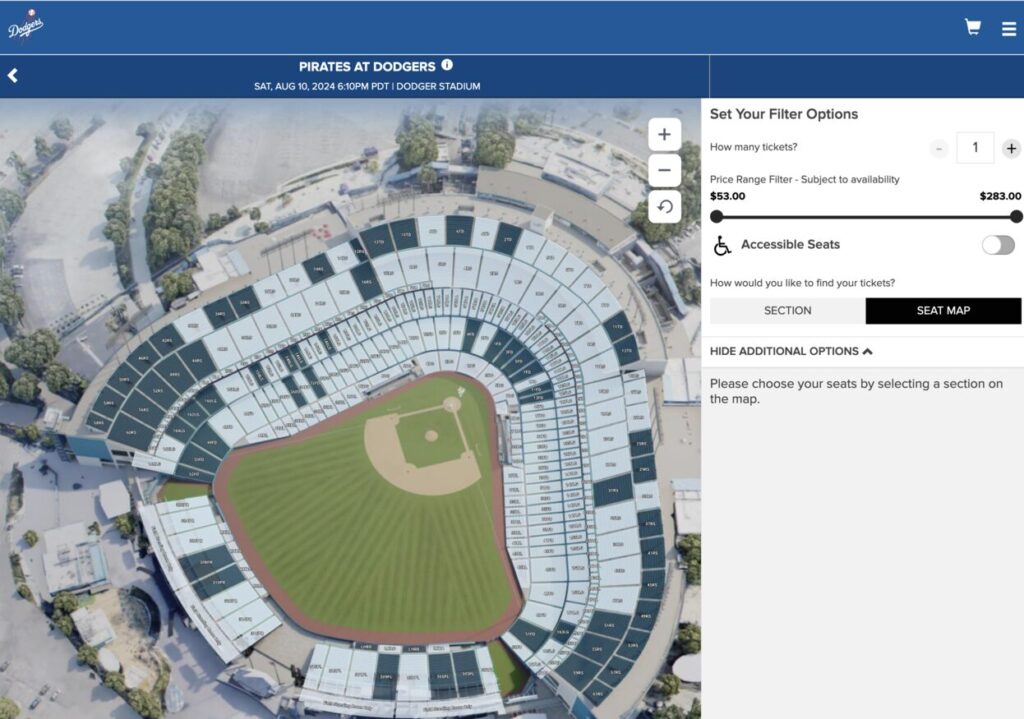Viewport: 1024px width, 719px height.
Task: Enable the Accessible Seats toggle
Action: click(x=997, y=245)
